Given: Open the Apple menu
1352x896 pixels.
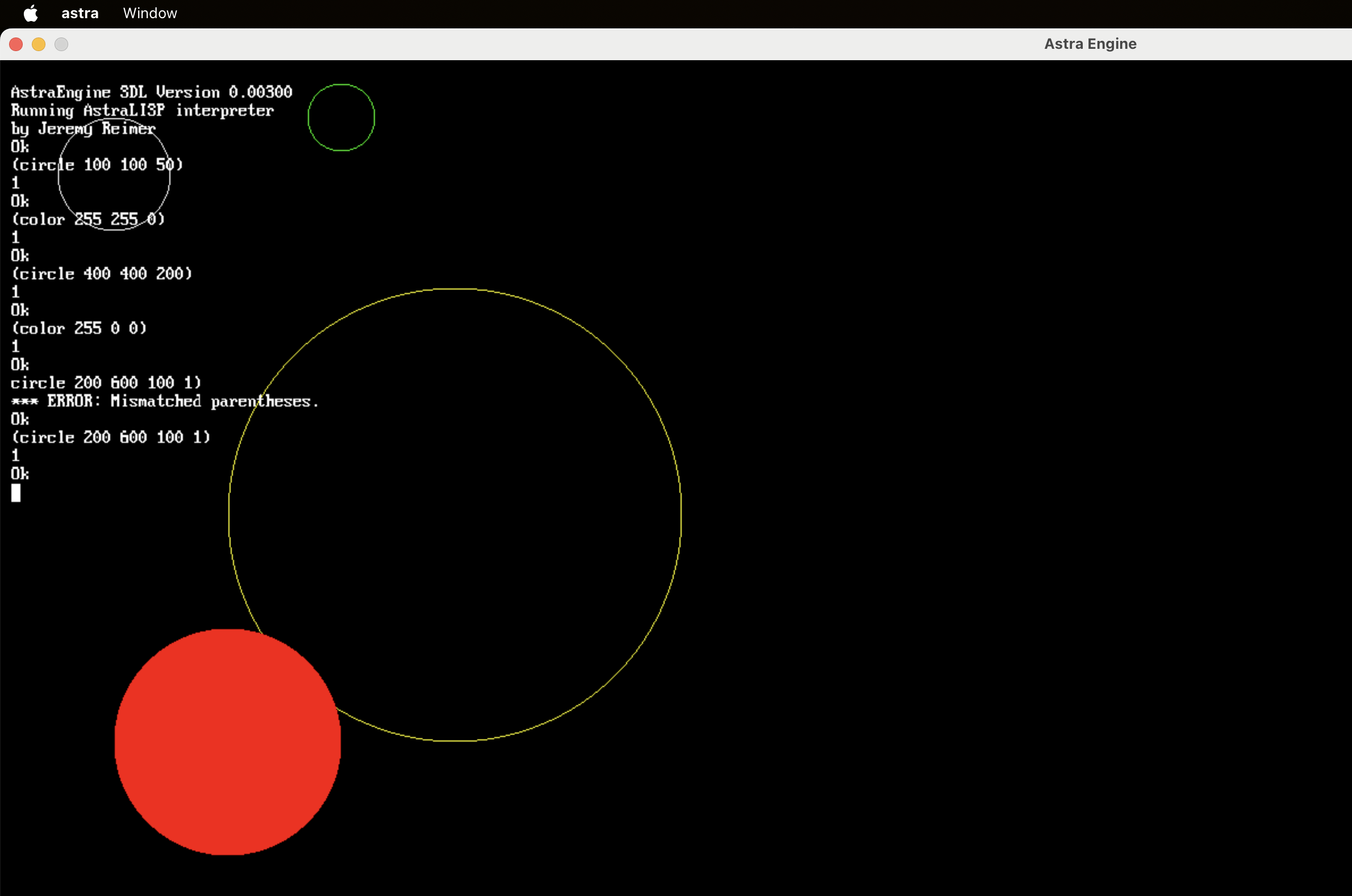Looking at the screenshot, I should [31, 13].
